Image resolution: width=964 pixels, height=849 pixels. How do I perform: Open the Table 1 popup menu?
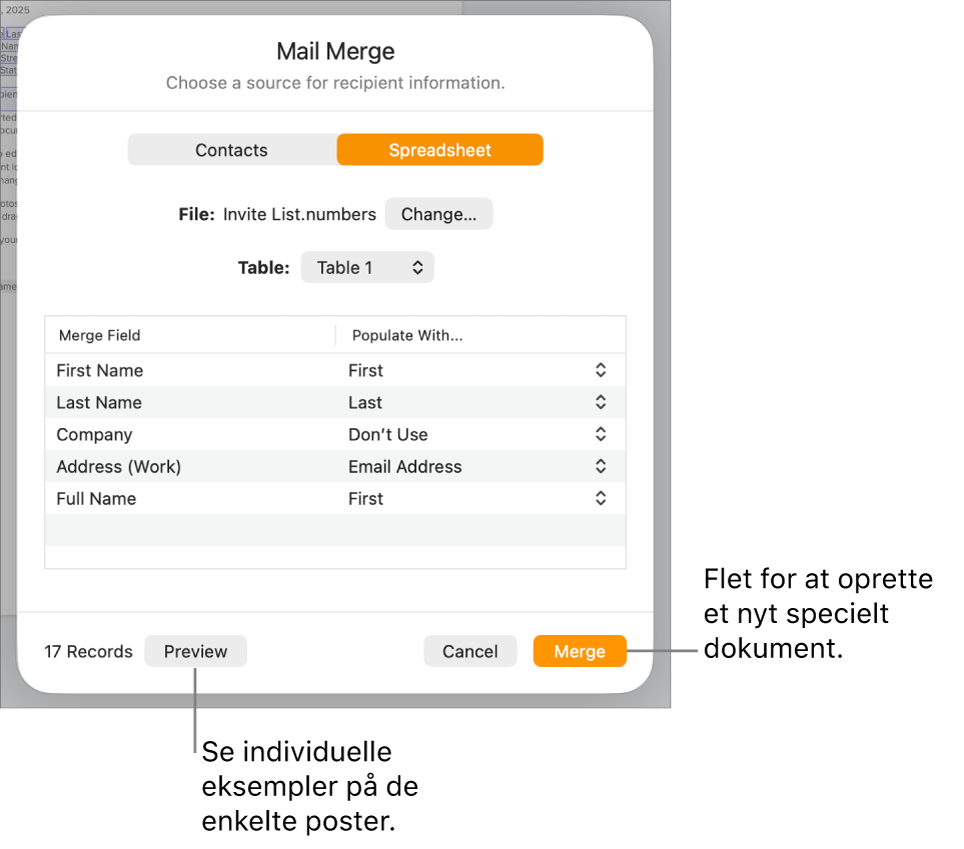[x=368, y=267]
